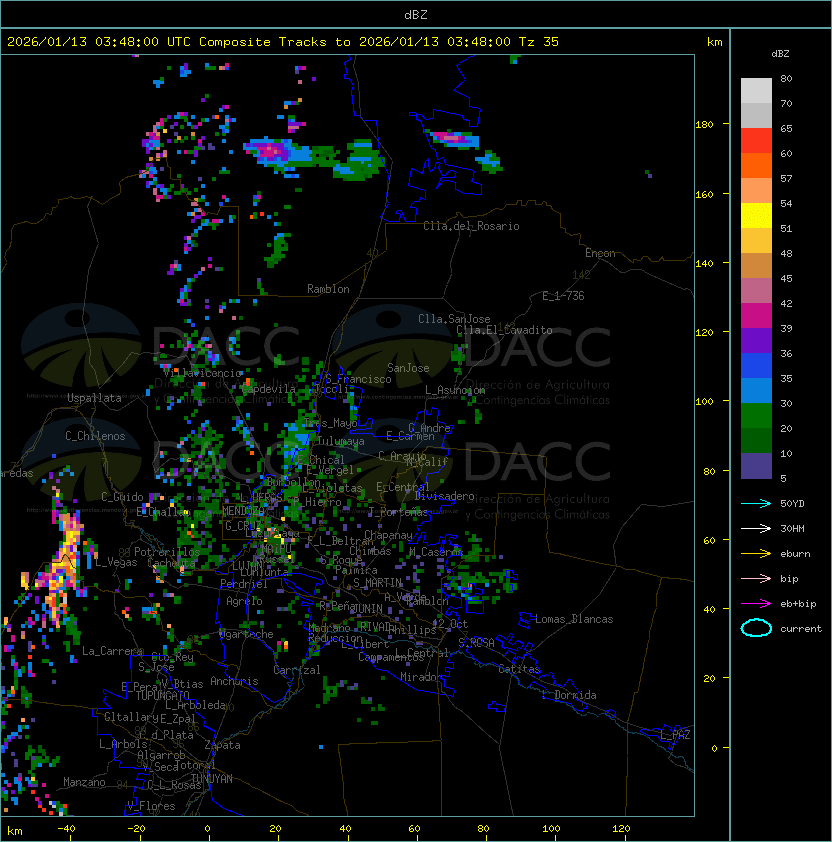Pick the mauve 42–45 dBZ swatch
This screenshot has height=842, width=832.
(x=756, y=291)
